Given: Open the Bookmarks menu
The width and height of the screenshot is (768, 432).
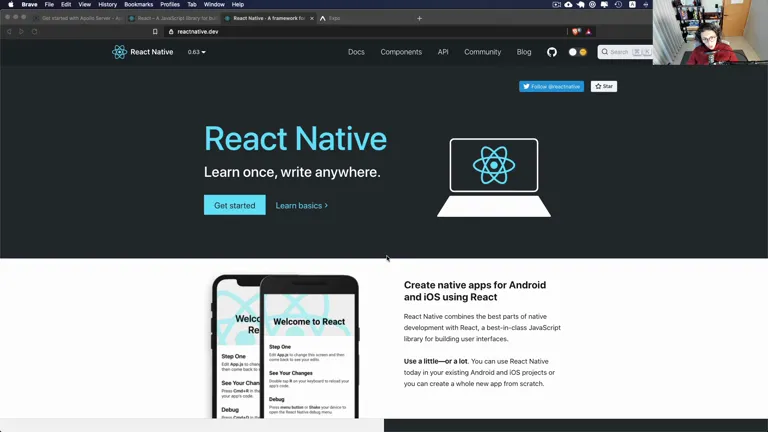Looking at the screenshot, I should pyautogui.click(x=139, y=4).
